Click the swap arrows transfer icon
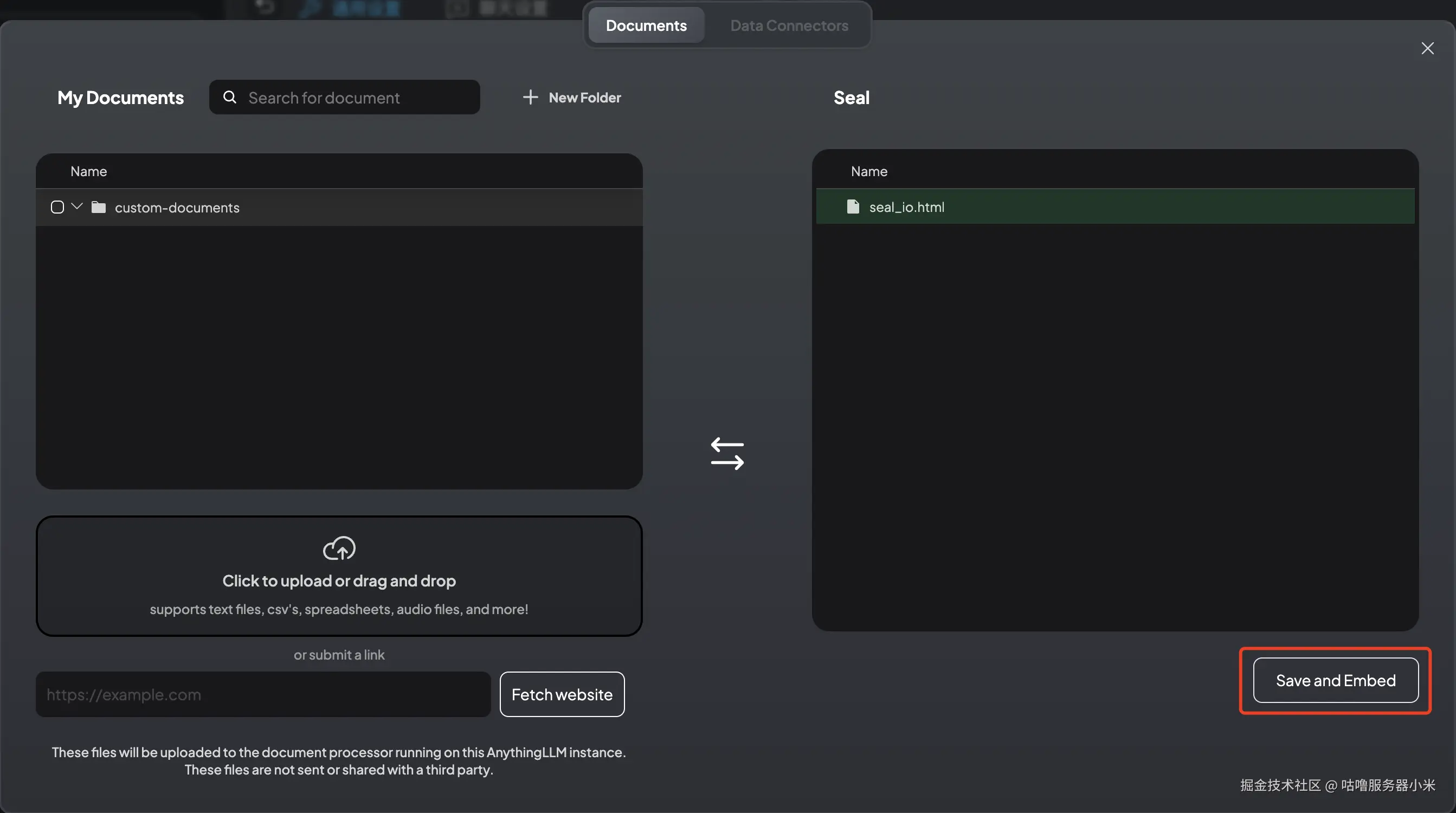The image size is (1456, 813). coord(727,454)
